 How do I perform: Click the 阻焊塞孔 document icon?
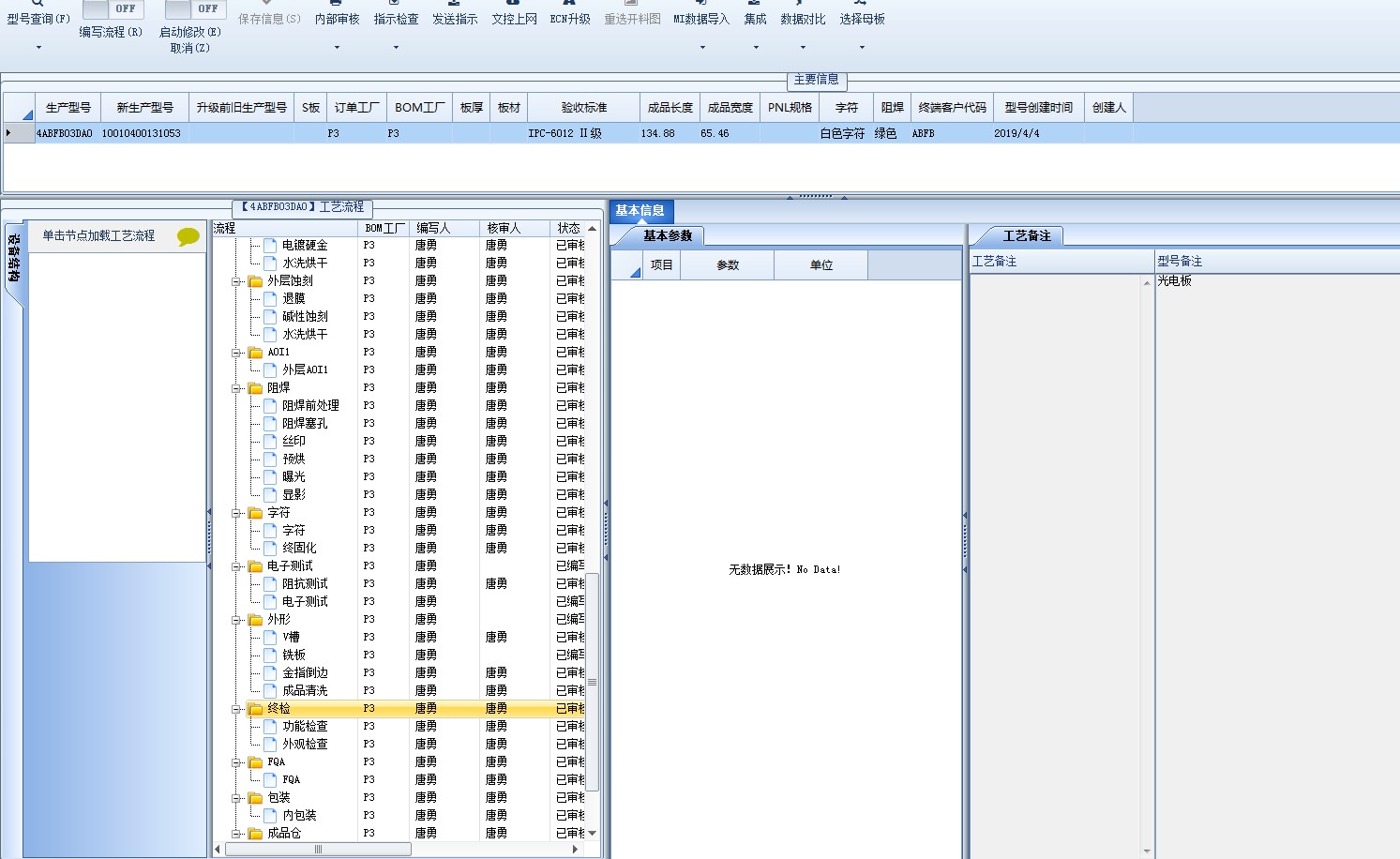click(270, 424)
